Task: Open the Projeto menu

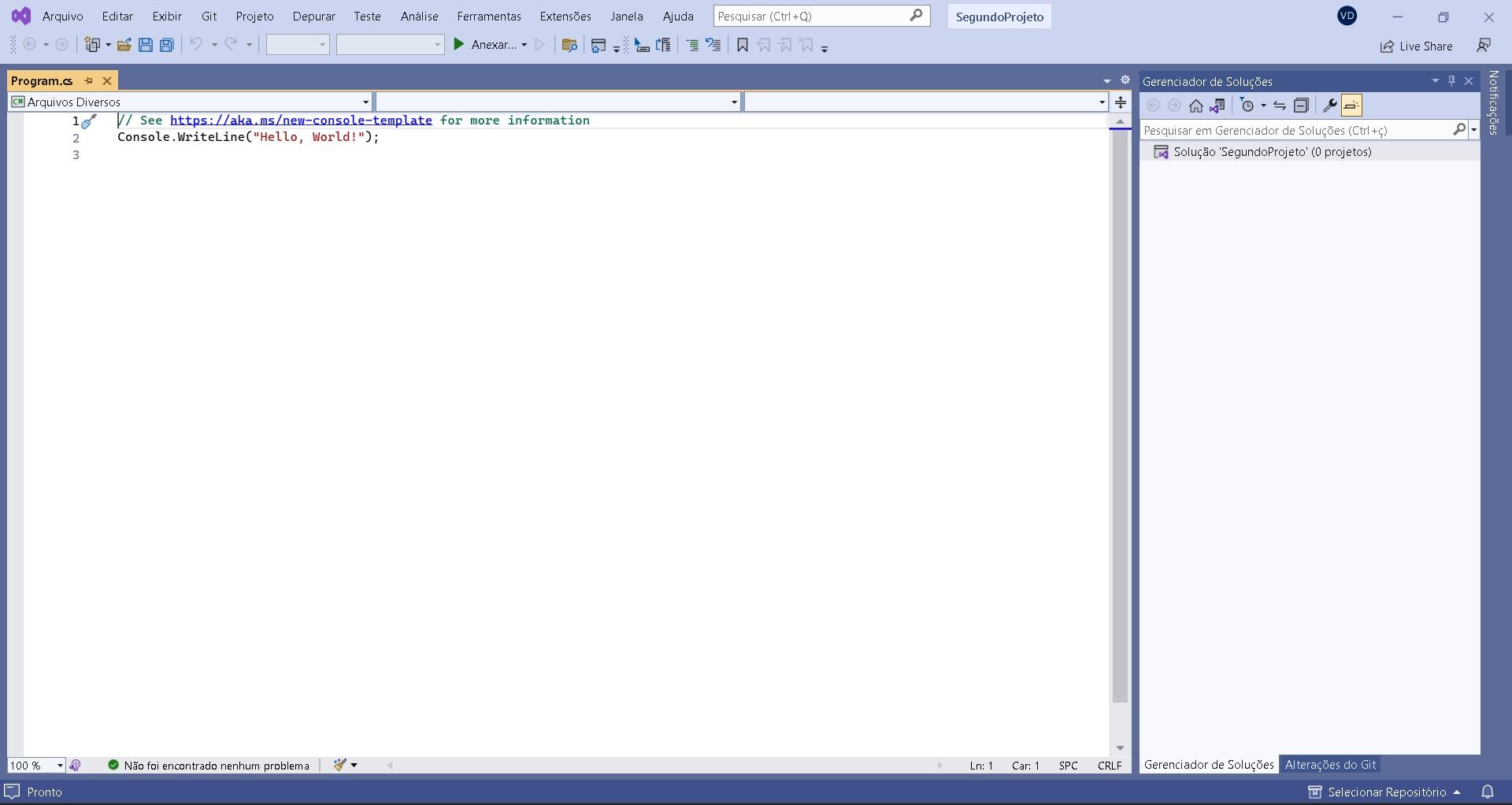Action: (x=254, y=16)
